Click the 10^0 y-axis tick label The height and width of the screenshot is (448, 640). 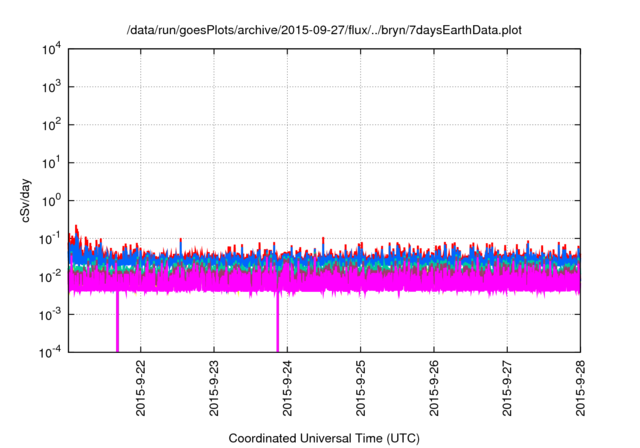pyautogui.click(x=51, y=201)
